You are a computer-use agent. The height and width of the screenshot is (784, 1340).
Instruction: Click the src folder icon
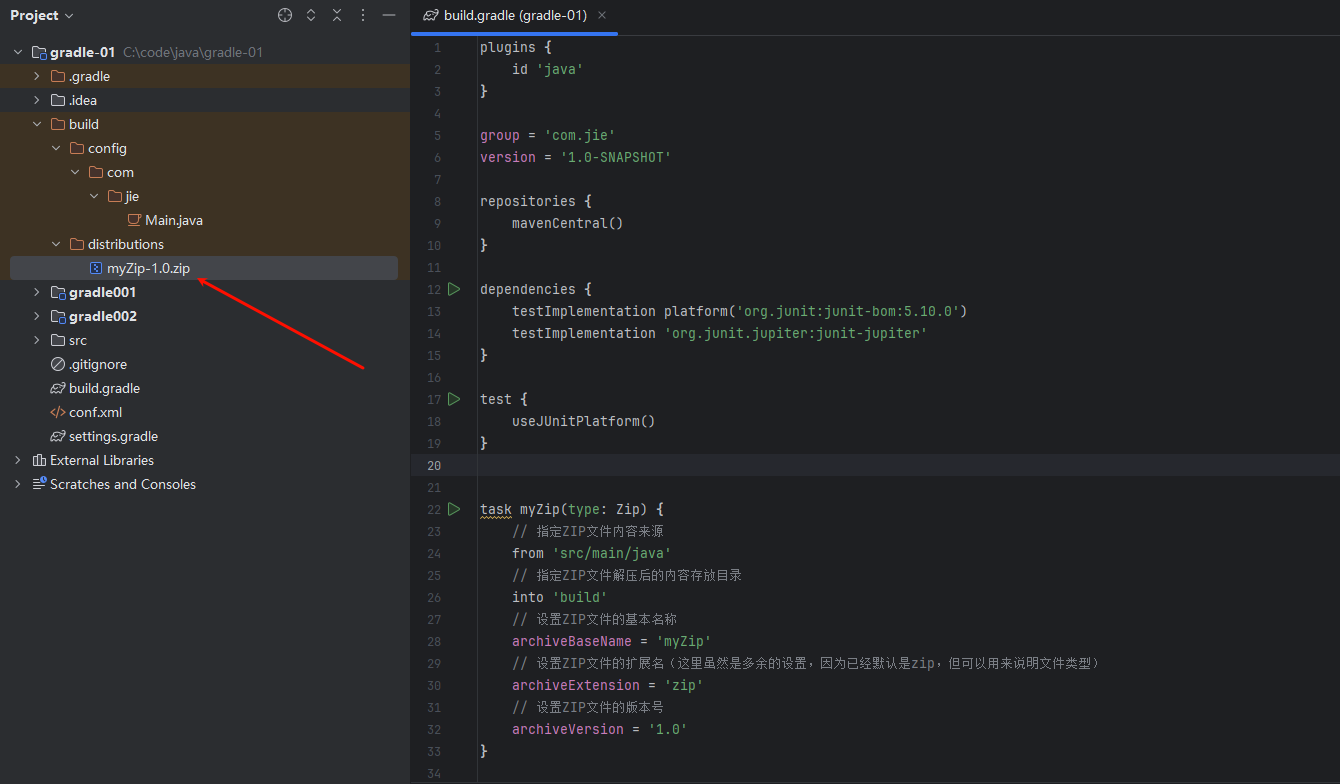click(x=58, y=340)
